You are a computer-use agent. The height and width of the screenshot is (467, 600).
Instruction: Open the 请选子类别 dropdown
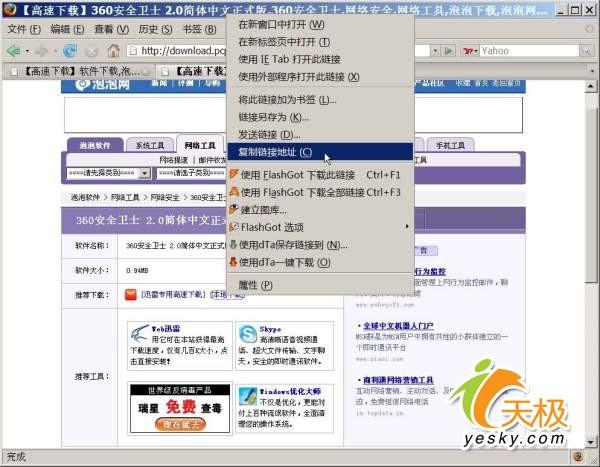191,173
